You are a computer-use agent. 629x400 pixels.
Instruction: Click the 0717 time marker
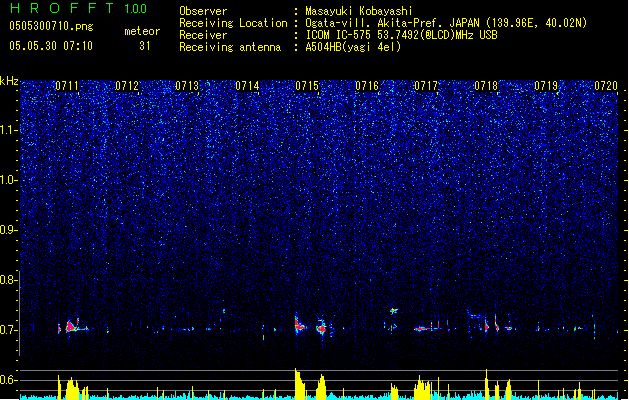click(426, 86)
